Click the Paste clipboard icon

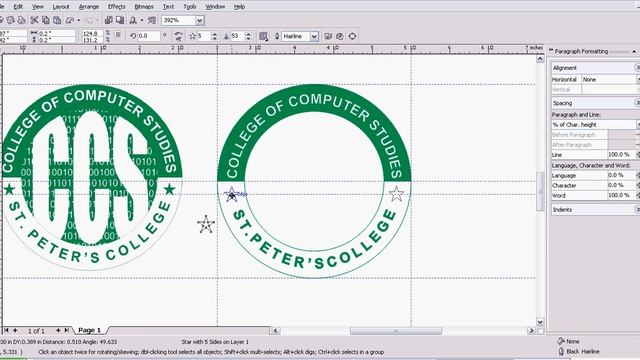click(57, 20)
